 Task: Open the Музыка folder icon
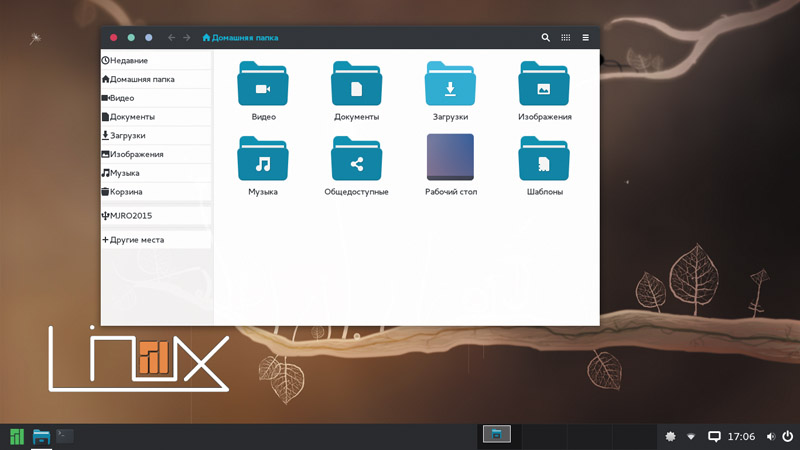(x=263, y=159)
